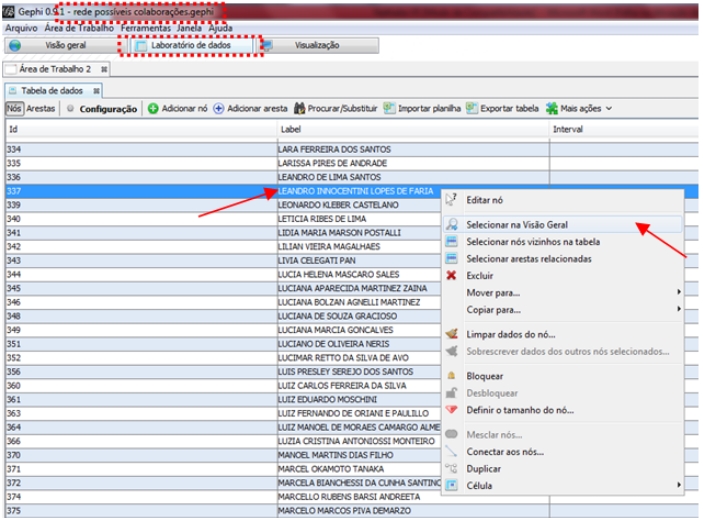Click the Editar nó icon in context menu

point(452,200)
